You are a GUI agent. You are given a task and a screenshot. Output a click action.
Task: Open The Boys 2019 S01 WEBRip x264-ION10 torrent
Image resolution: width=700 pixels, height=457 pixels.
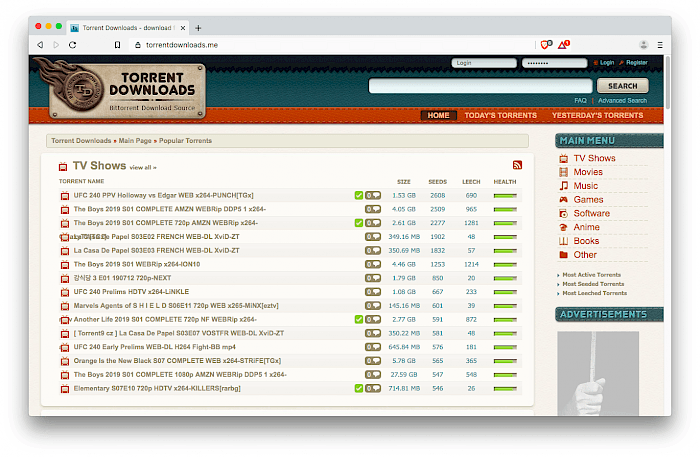[x=137, y=264]
